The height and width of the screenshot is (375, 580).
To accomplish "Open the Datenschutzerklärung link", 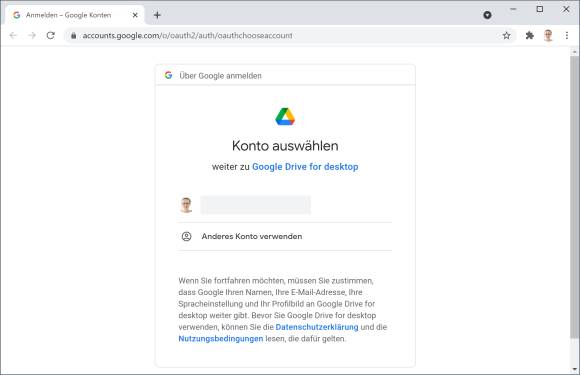I will 317,327.
